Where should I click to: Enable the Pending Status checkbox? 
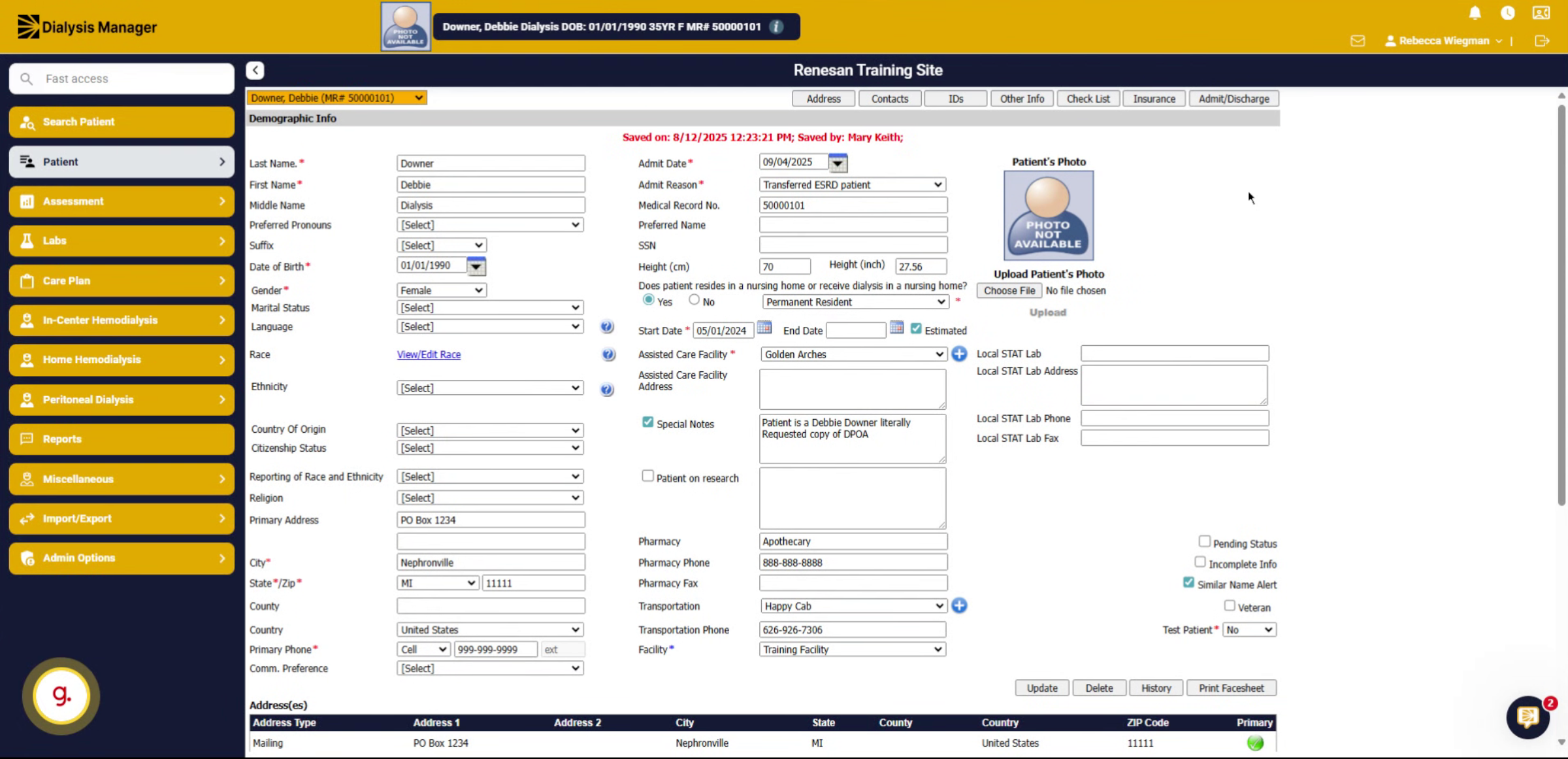tap(1204, 541)
